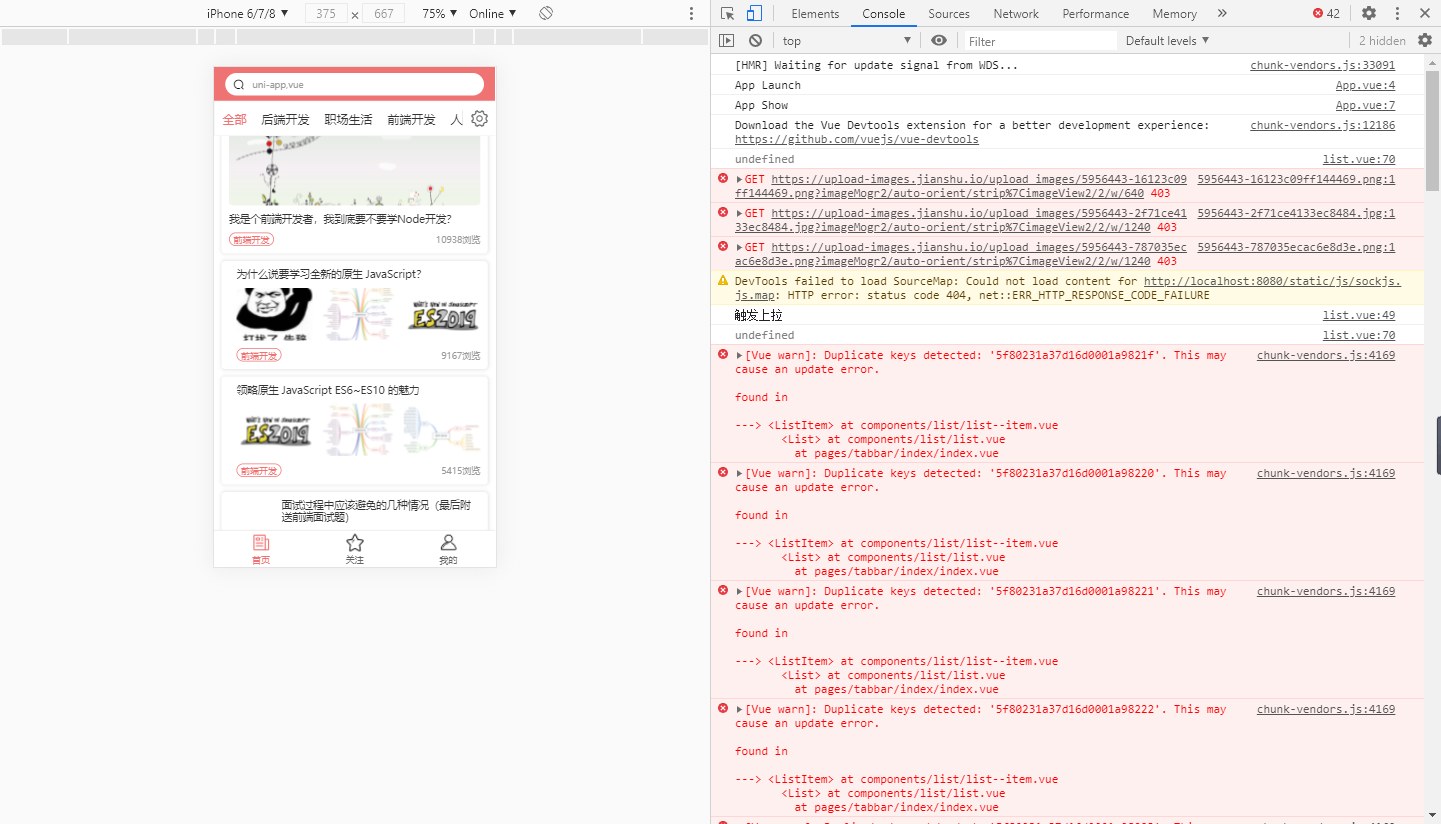This screenshot has width=1441, height=824.
Task: Open the Default levels dropdown
Action: 1167,41
